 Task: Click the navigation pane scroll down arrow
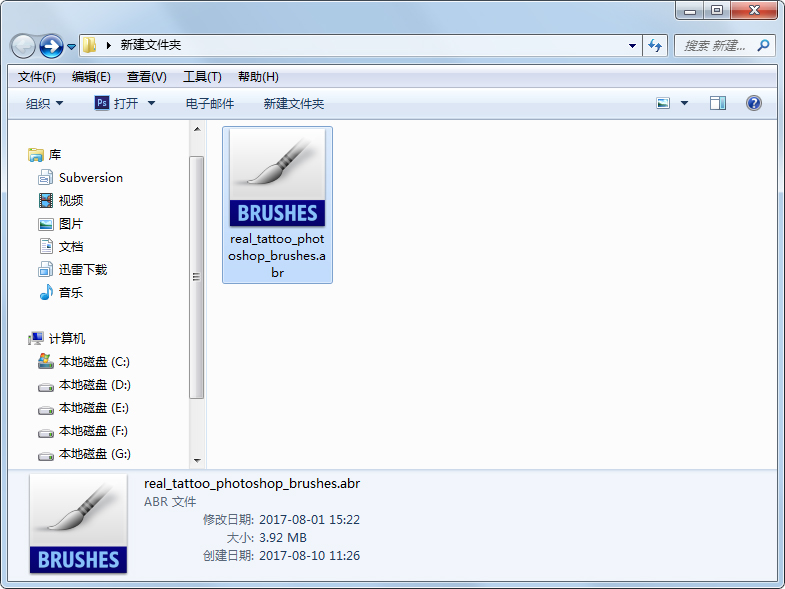coord(197,460)
